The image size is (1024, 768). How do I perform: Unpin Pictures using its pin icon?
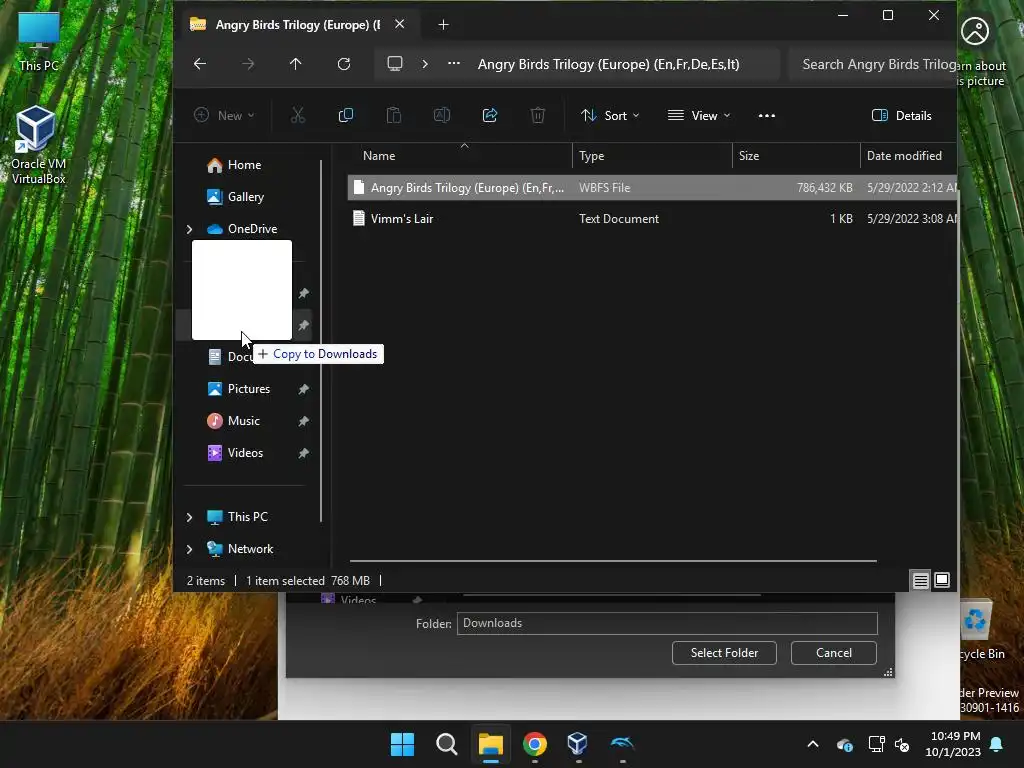coord(303,389)
